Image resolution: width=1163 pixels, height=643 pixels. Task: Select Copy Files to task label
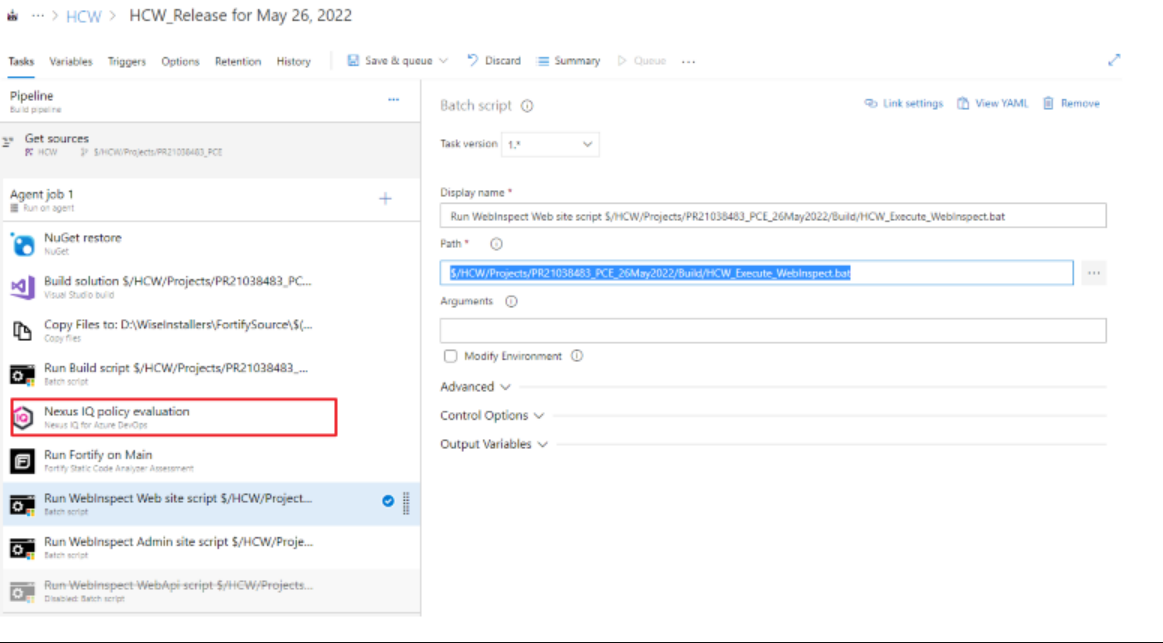178,325
